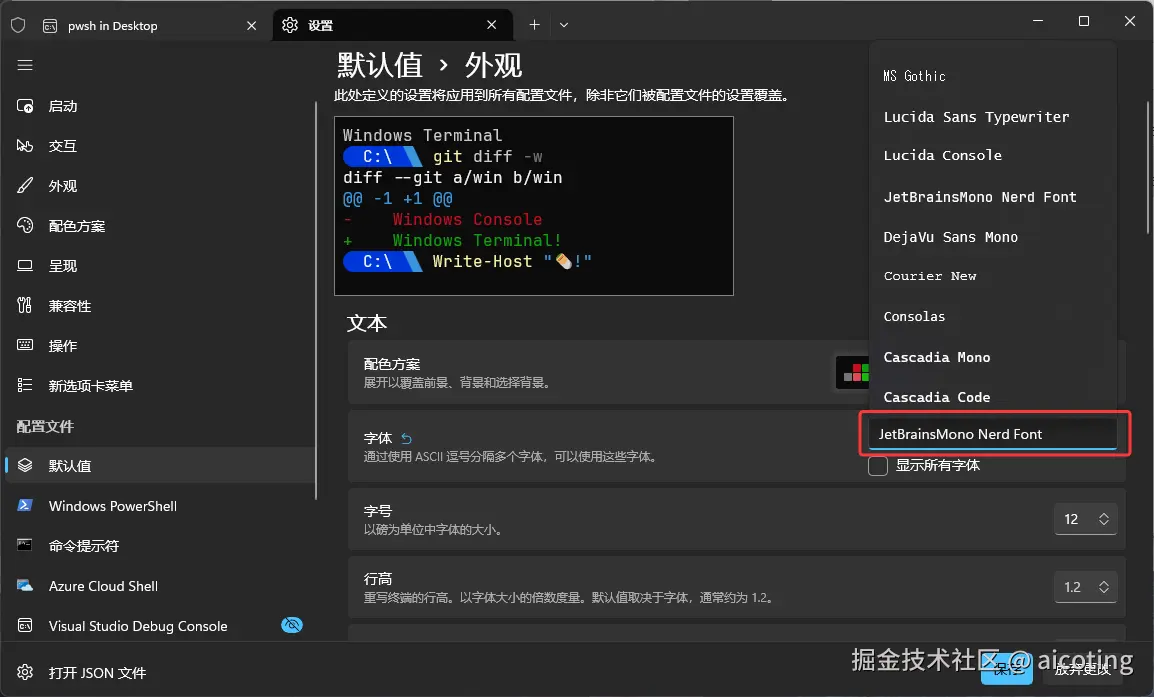1154x697 pixels.
Task: Click the settings page vertical scrollbar
Action: coord(1149,168)
